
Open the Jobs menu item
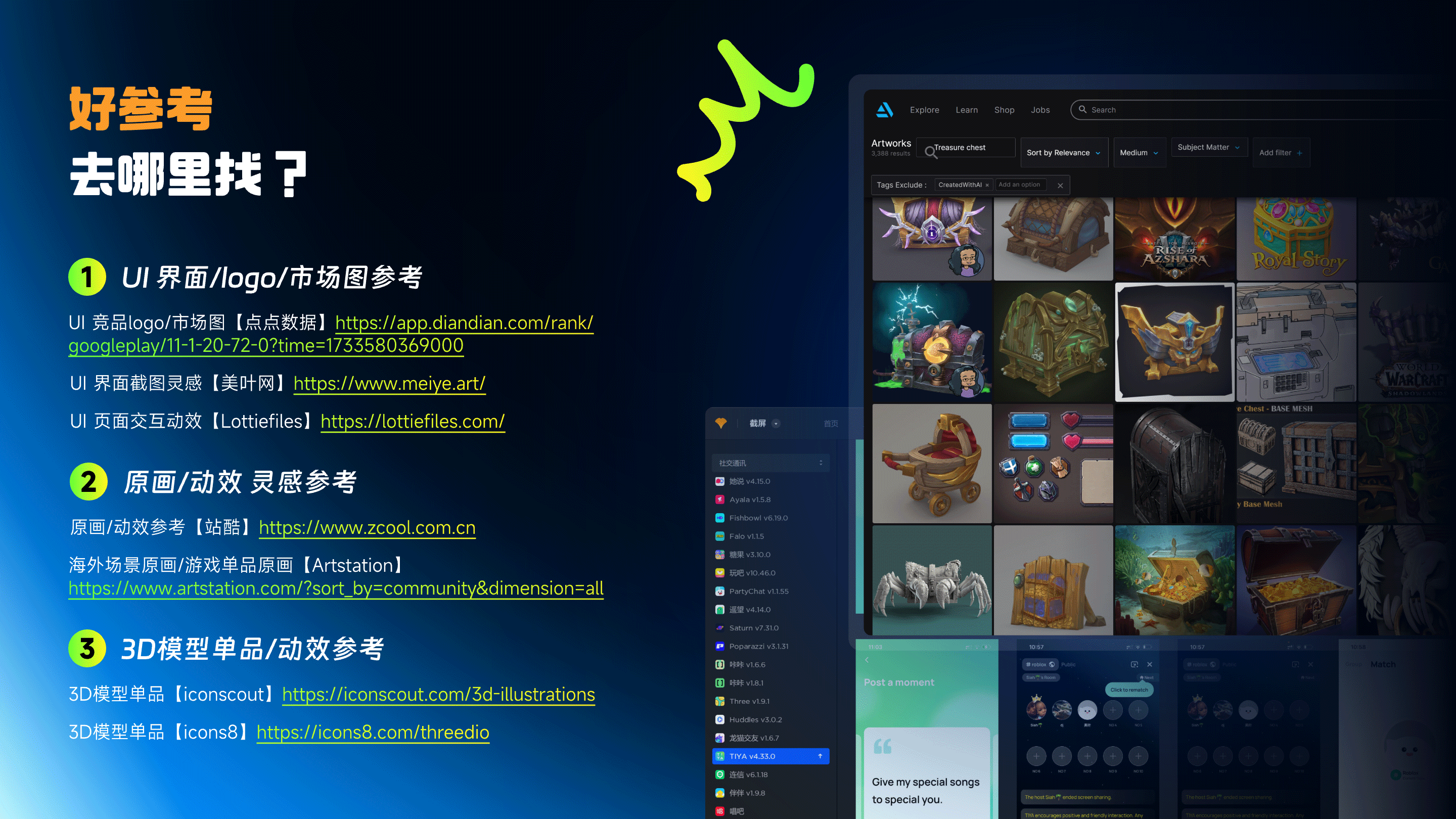[x=1040, y=110]
